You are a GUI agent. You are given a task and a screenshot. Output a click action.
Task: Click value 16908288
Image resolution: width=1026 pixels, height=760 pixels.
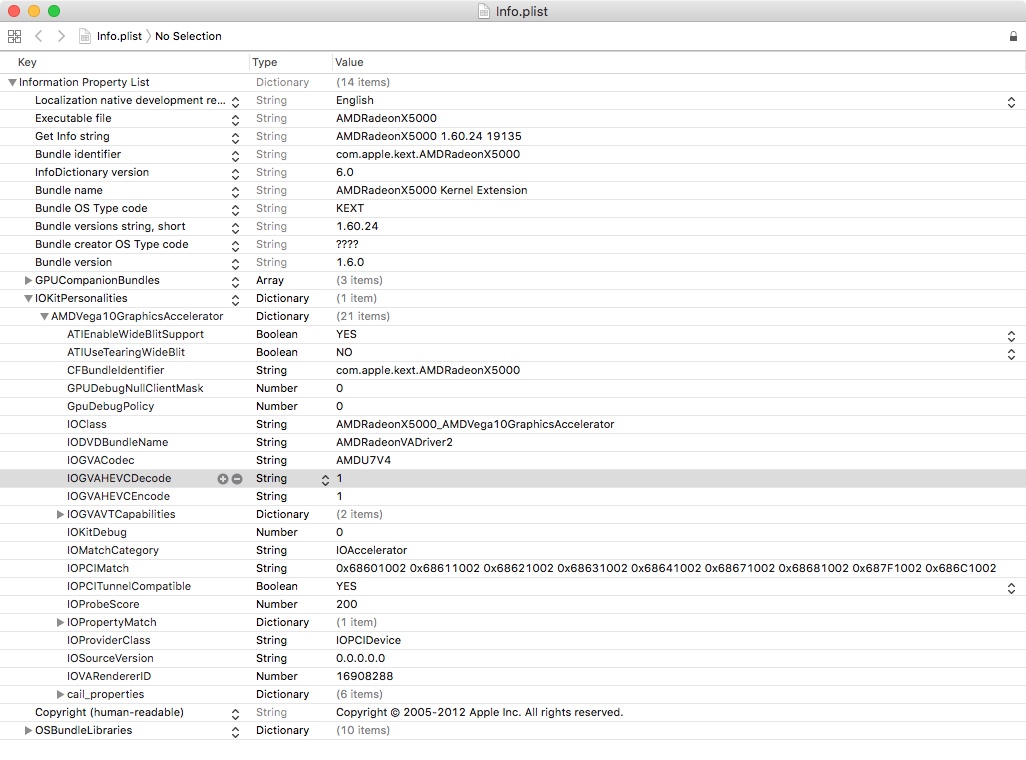[364, 676]
